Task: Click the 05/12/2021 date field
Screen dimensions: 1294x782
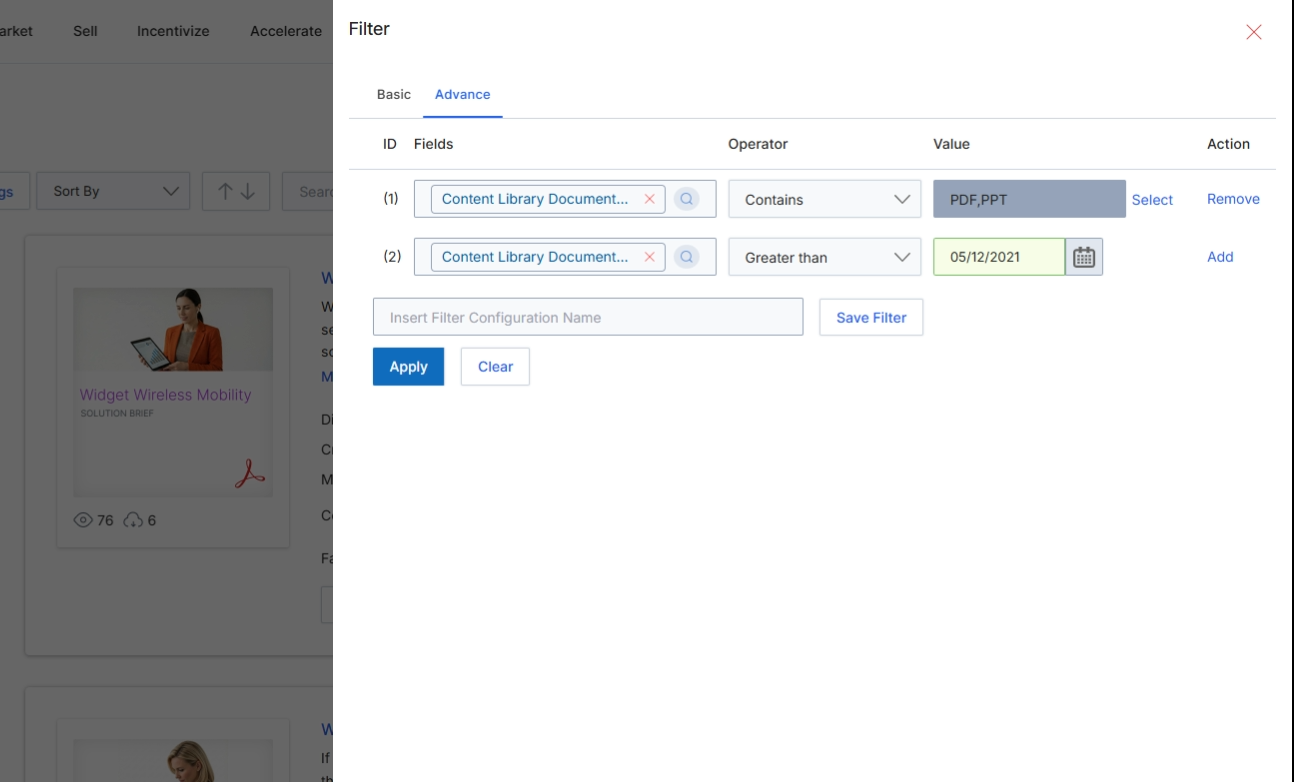Action: coord(999,257)
